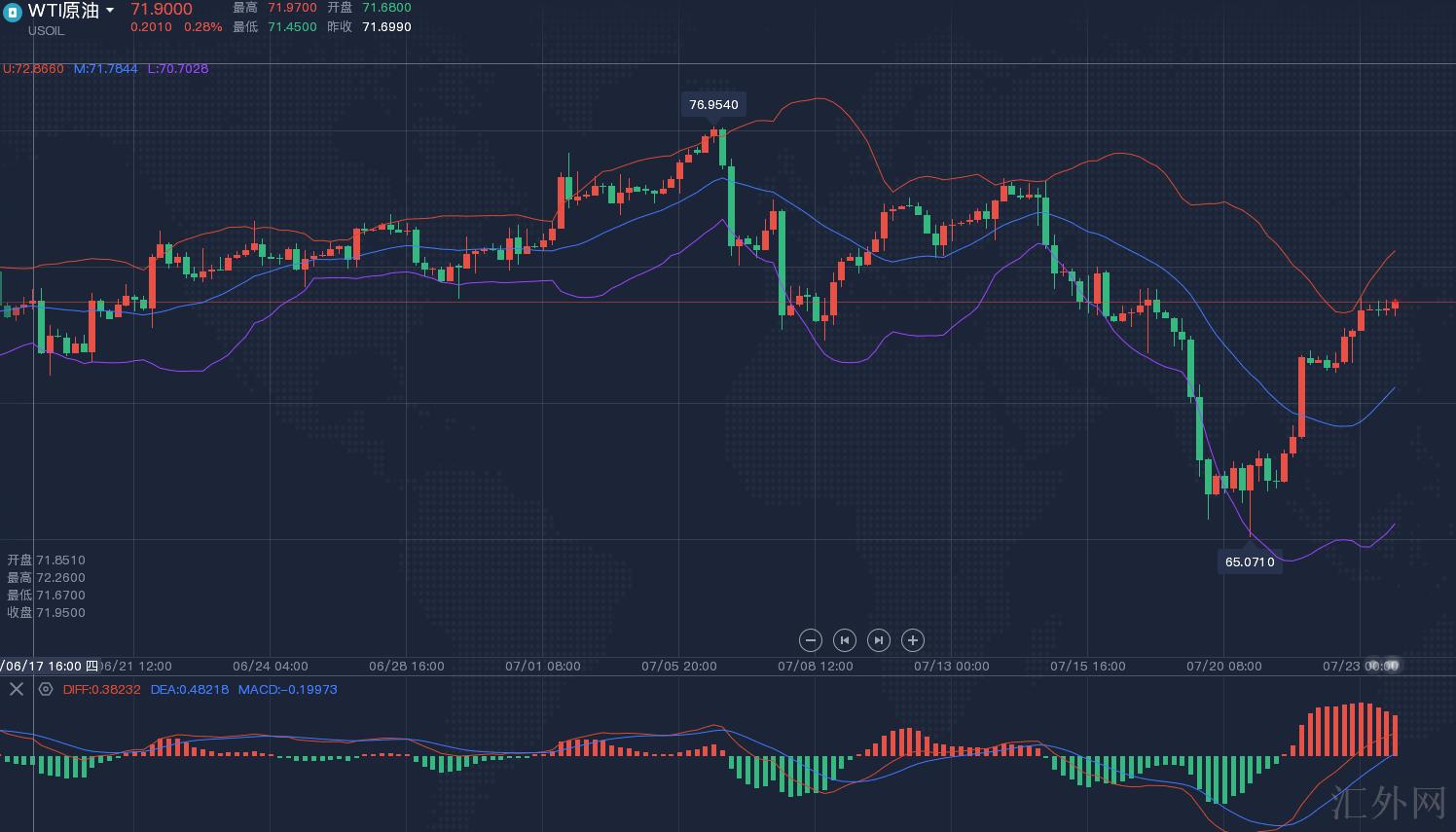The width and height of the screenshot is (1456, 832).
Task: Click the Bollinger lower band L:70.7028 label
Action: [x=177, y=69]
